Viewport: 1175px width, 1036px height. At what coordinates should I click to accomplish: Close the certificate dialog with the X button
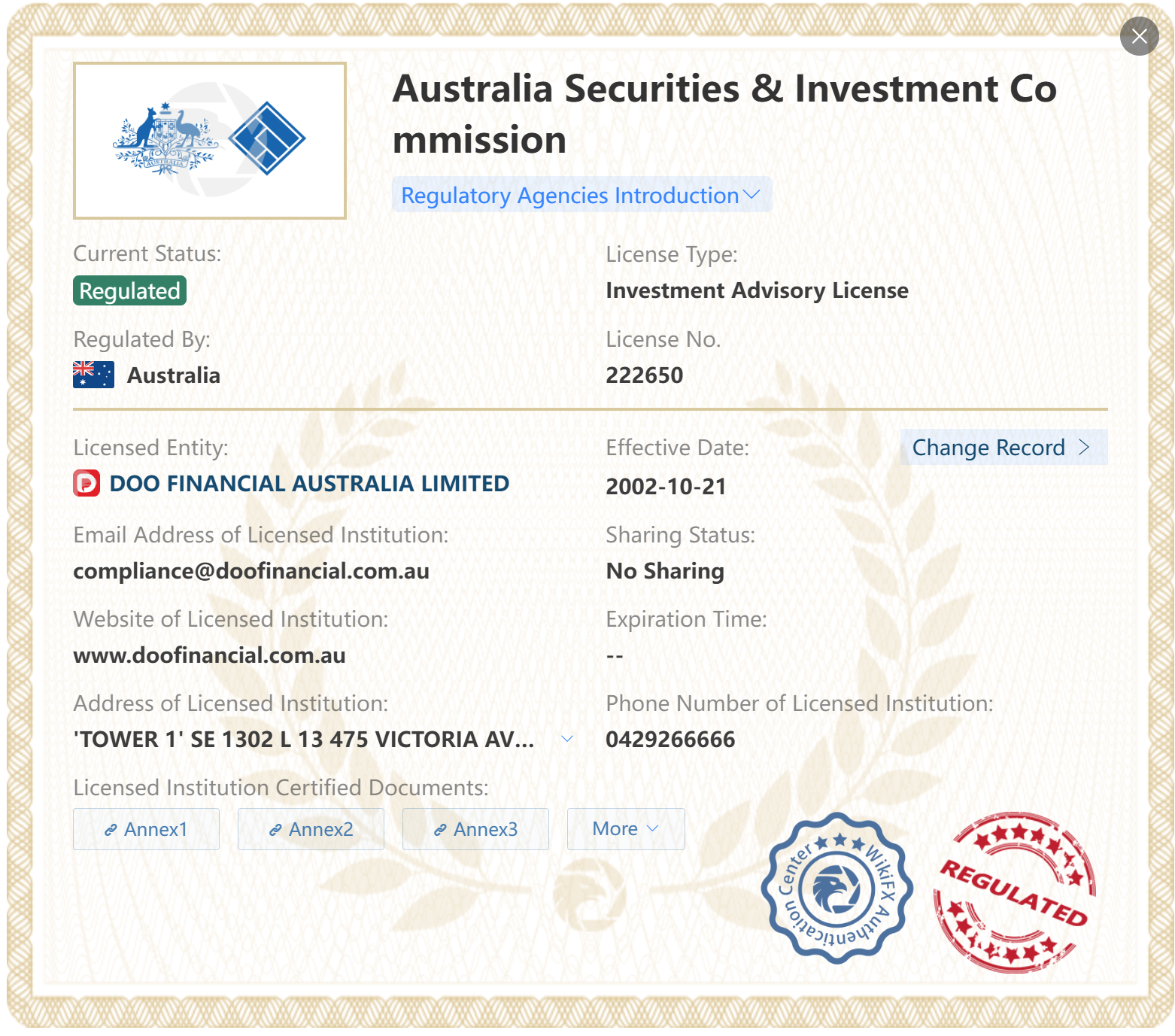coord(1139,36)
